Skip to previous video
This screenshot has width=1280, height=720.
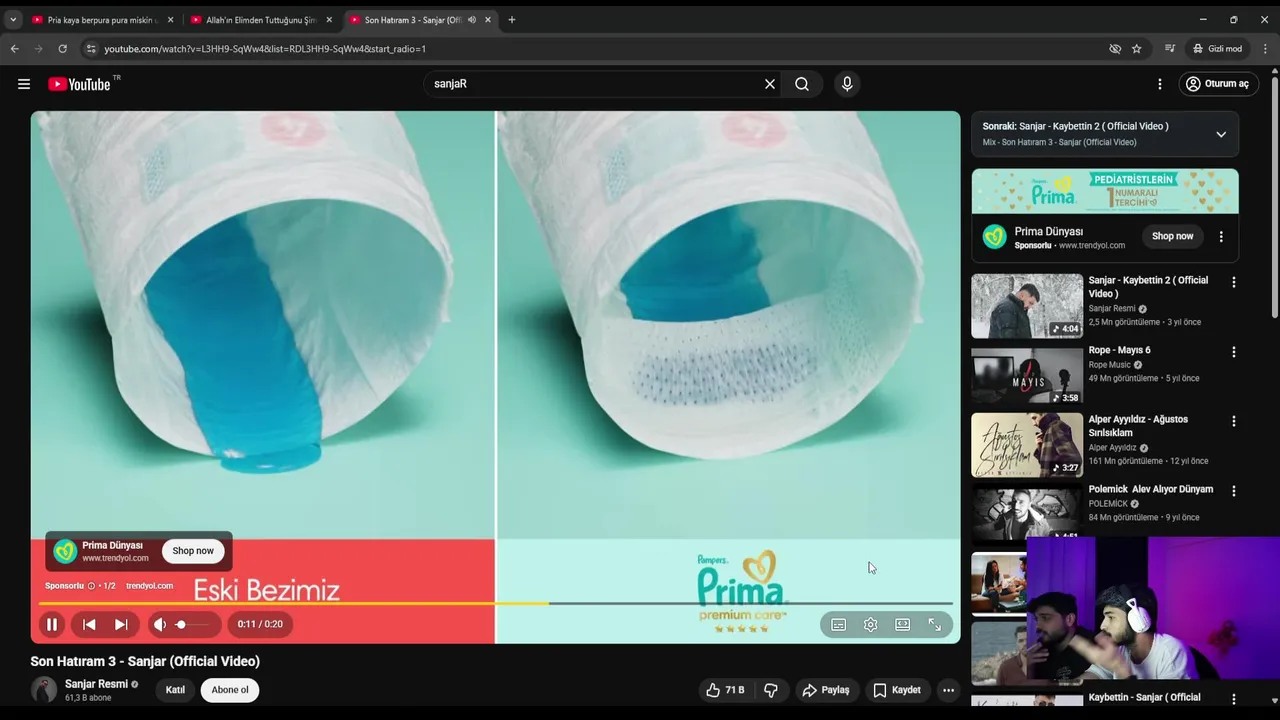point(89,624)
